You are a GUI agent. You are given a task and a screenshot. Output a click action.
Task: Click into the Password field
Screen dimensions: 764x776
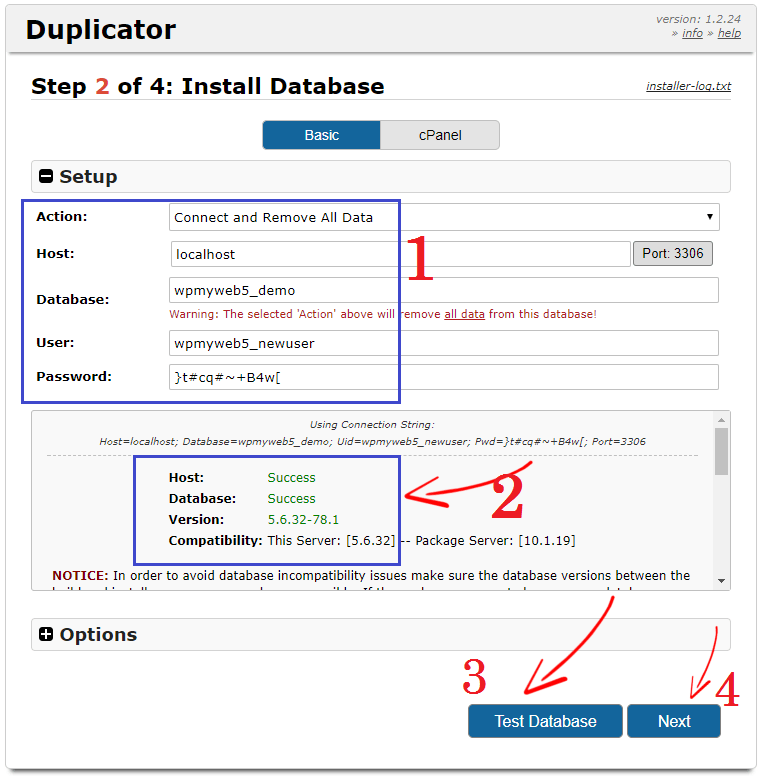point(444,377)
